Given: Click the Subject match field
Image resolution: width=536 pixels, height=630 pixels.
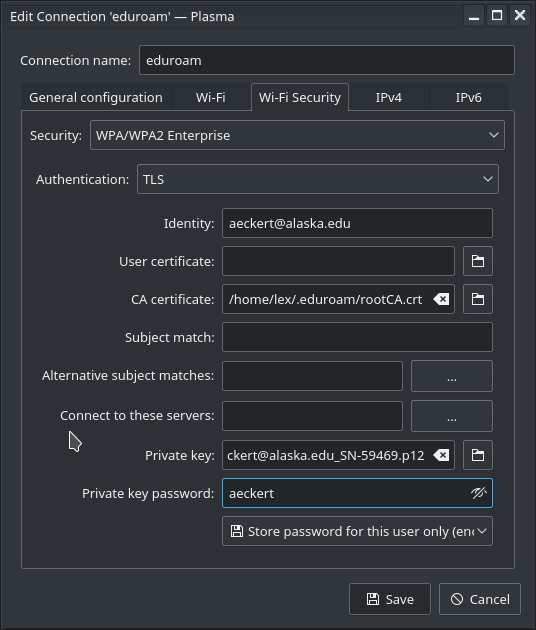Looking at the screenshot, I should (x=357, y=337).
